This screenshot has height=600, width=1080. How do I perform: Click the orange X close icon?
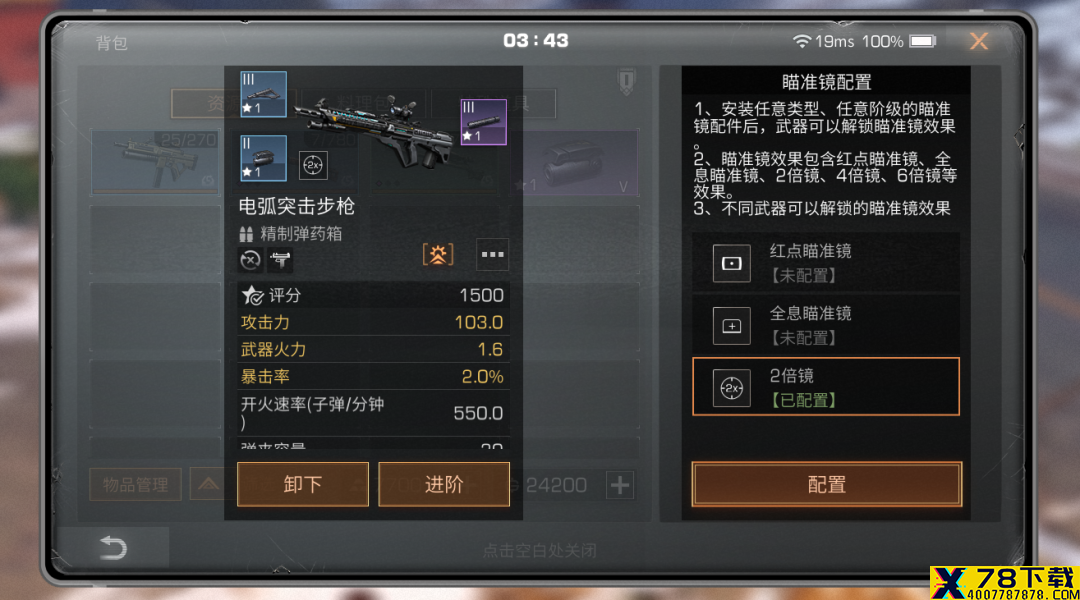[979, 41]
